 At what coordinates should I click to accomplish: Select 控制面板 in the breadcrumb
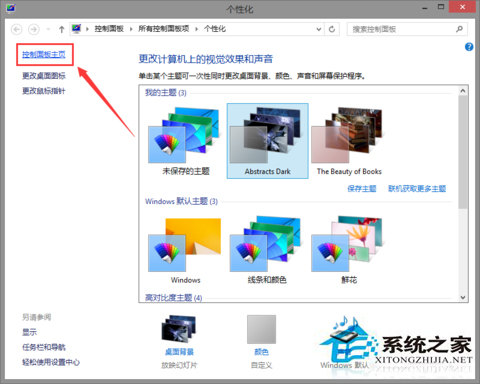[x=109, y=29]
